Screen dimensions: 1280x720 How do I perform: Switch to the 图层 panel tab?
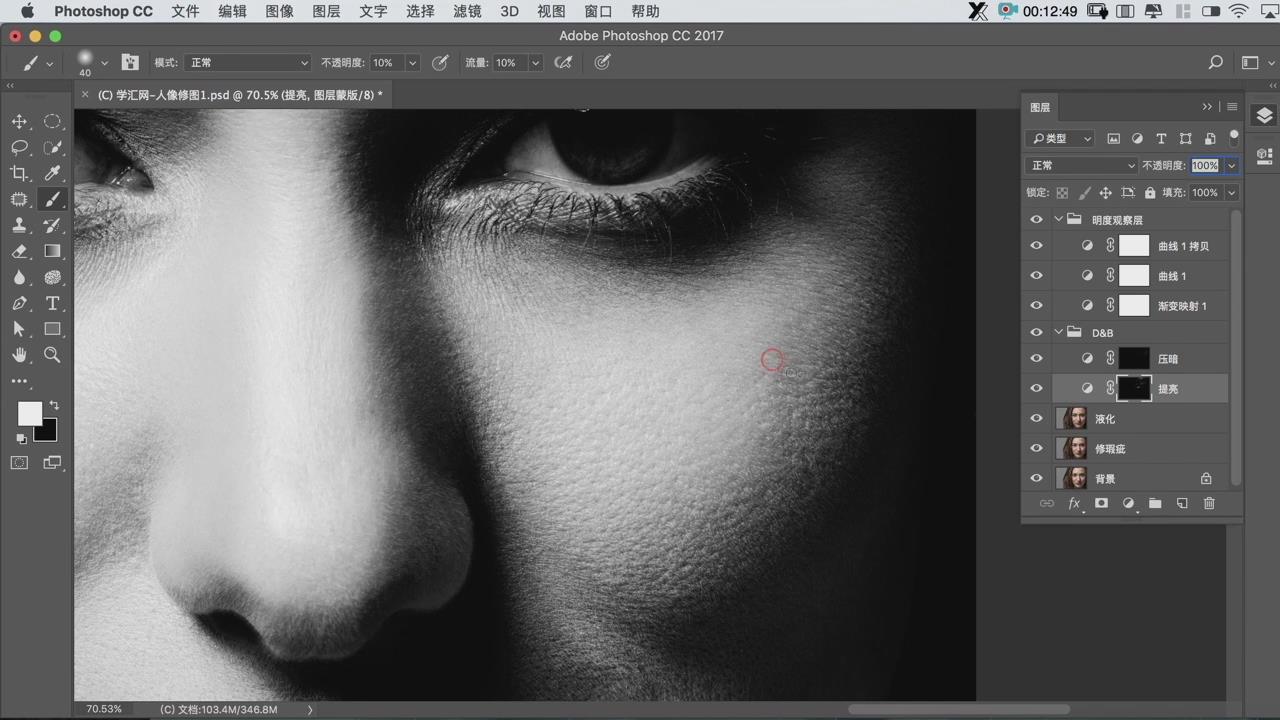pyautogui.click(x=1040, y=107)
